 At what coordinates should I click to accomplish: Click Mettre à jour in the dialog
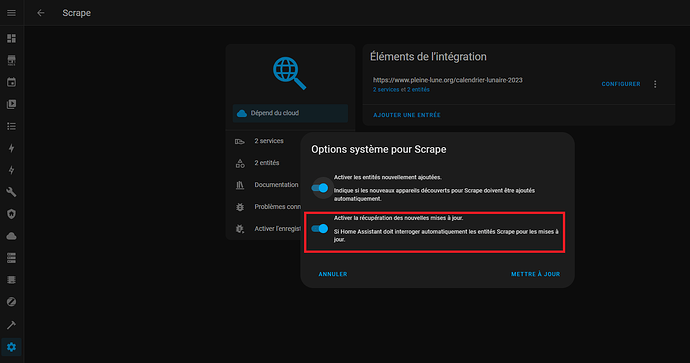click(x=535, y=274)
